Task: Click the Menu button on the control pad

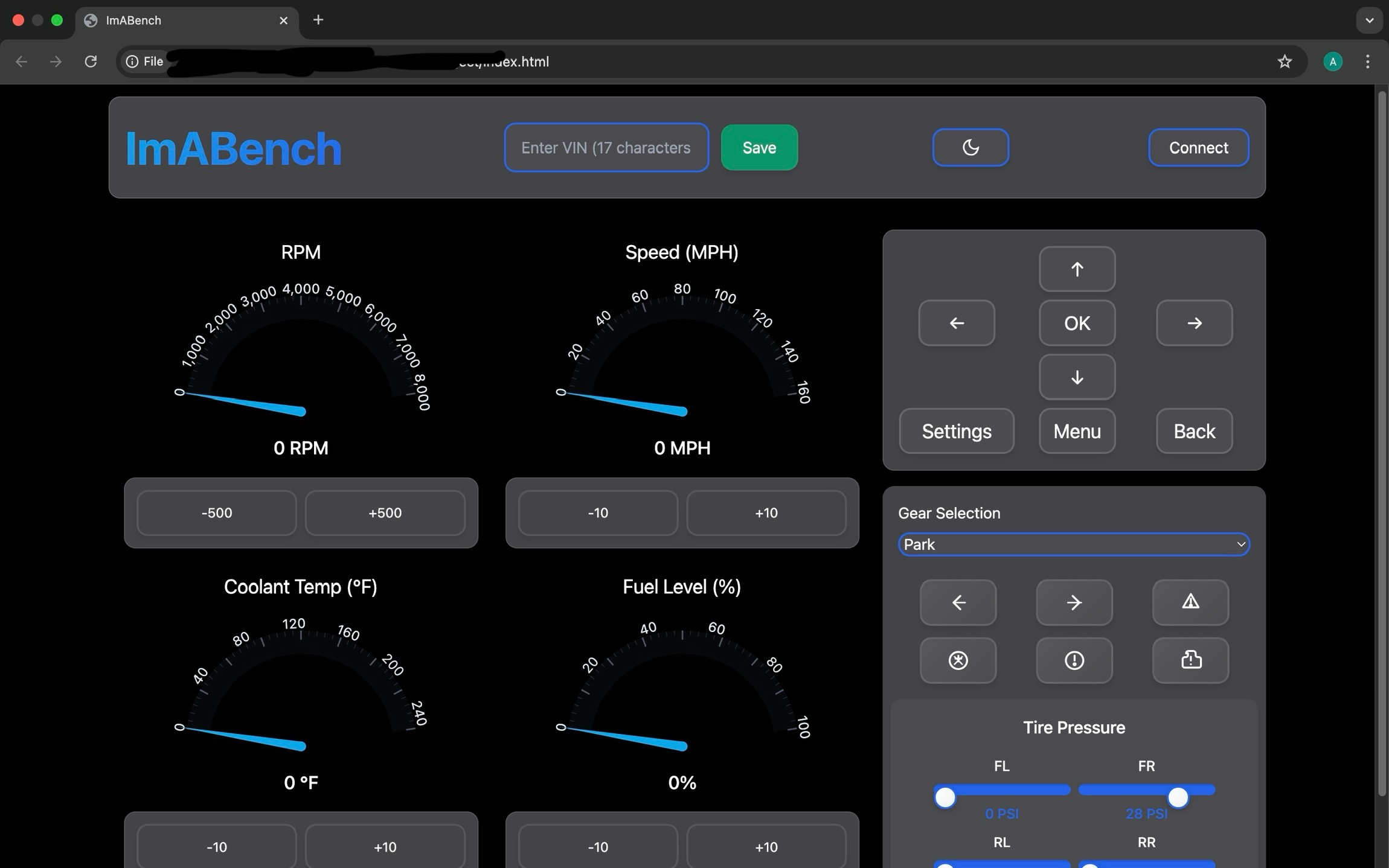Action: [x=1077, y=431]
